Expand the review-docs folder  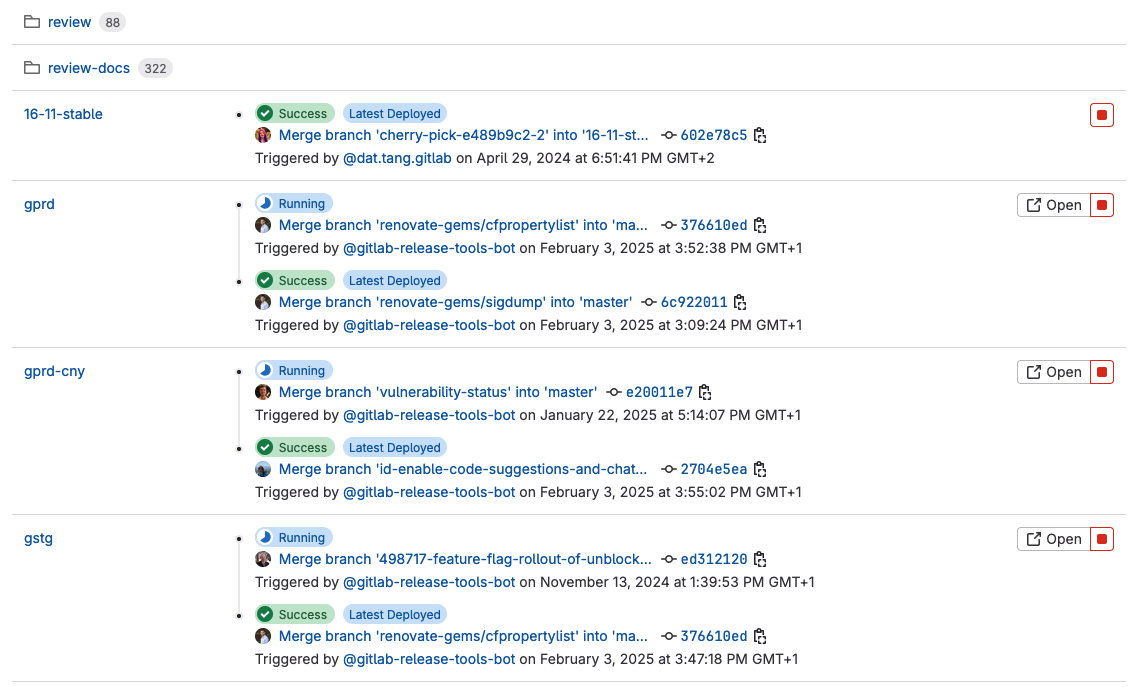[x=88, y=68]
